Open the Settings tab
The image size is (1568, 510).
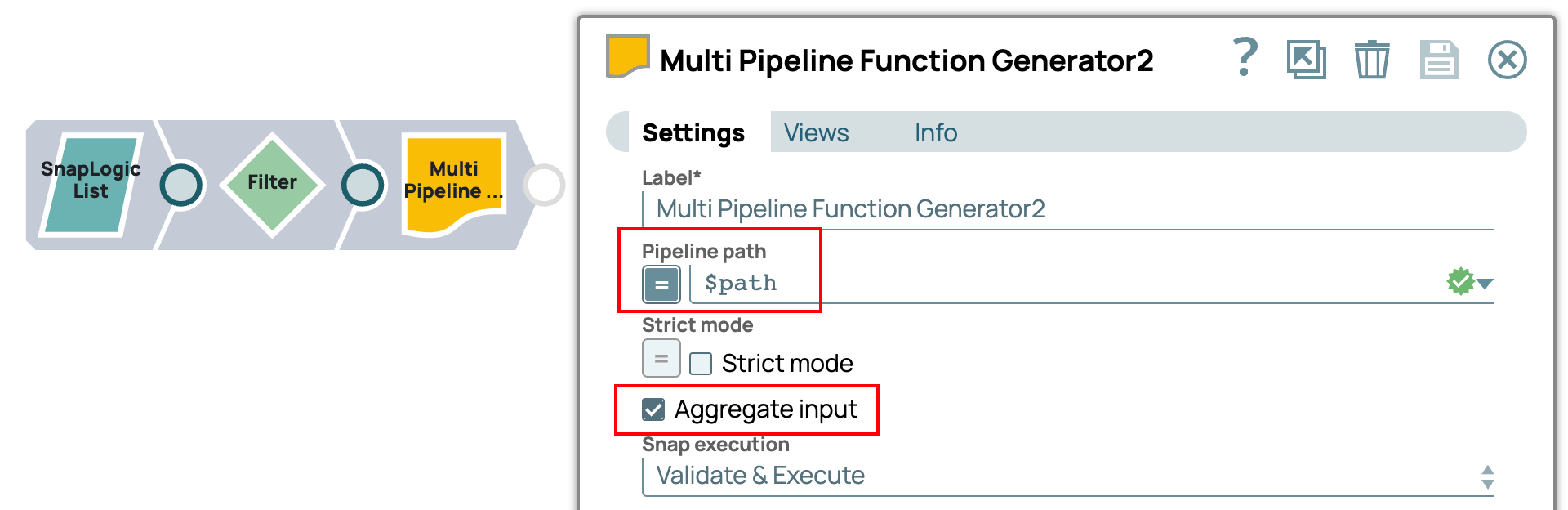coord(693,132)
